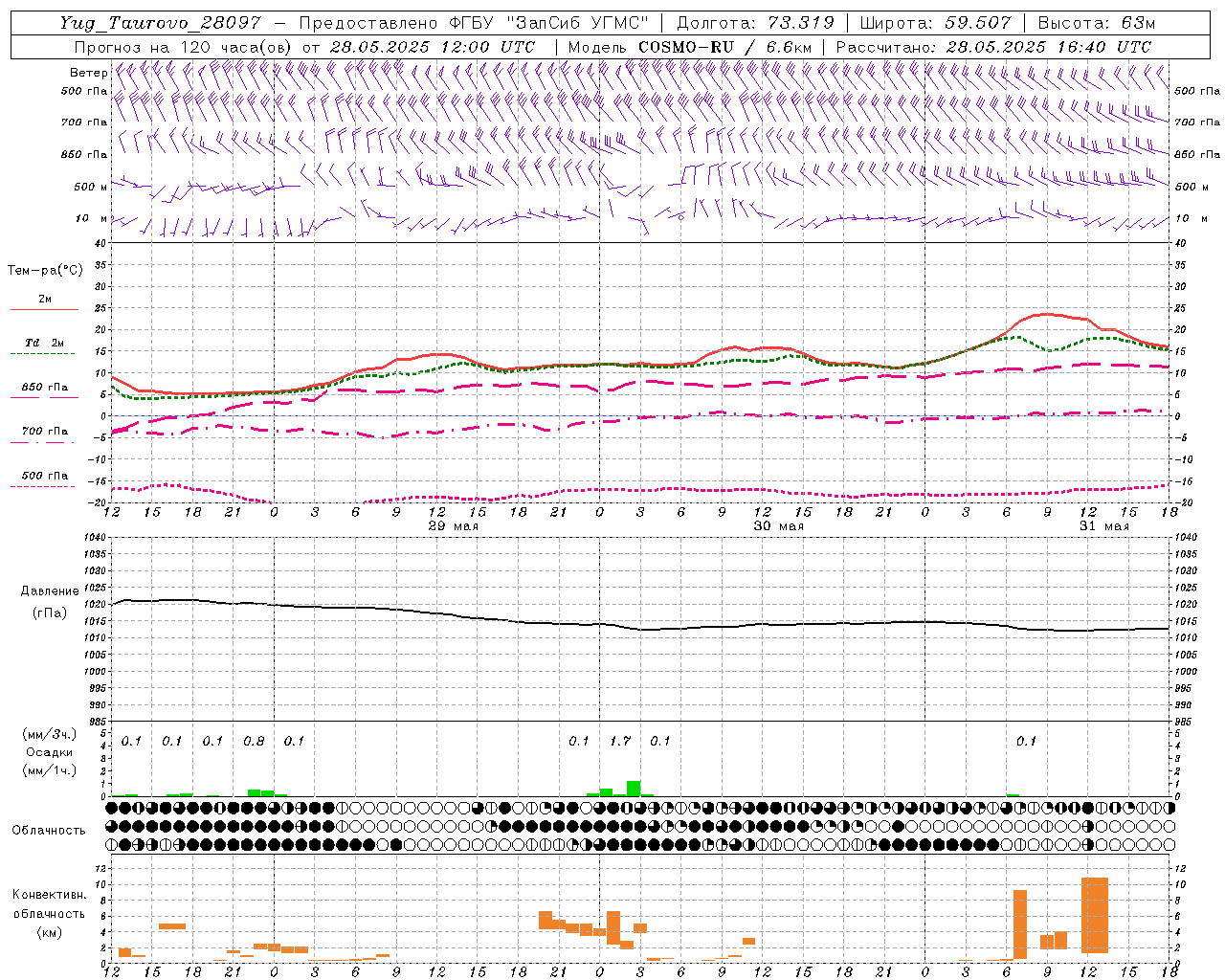Click the green dashed Td line sample in legend
The width and height of the screenshot is (1225, 980).
tap(42, 354)
